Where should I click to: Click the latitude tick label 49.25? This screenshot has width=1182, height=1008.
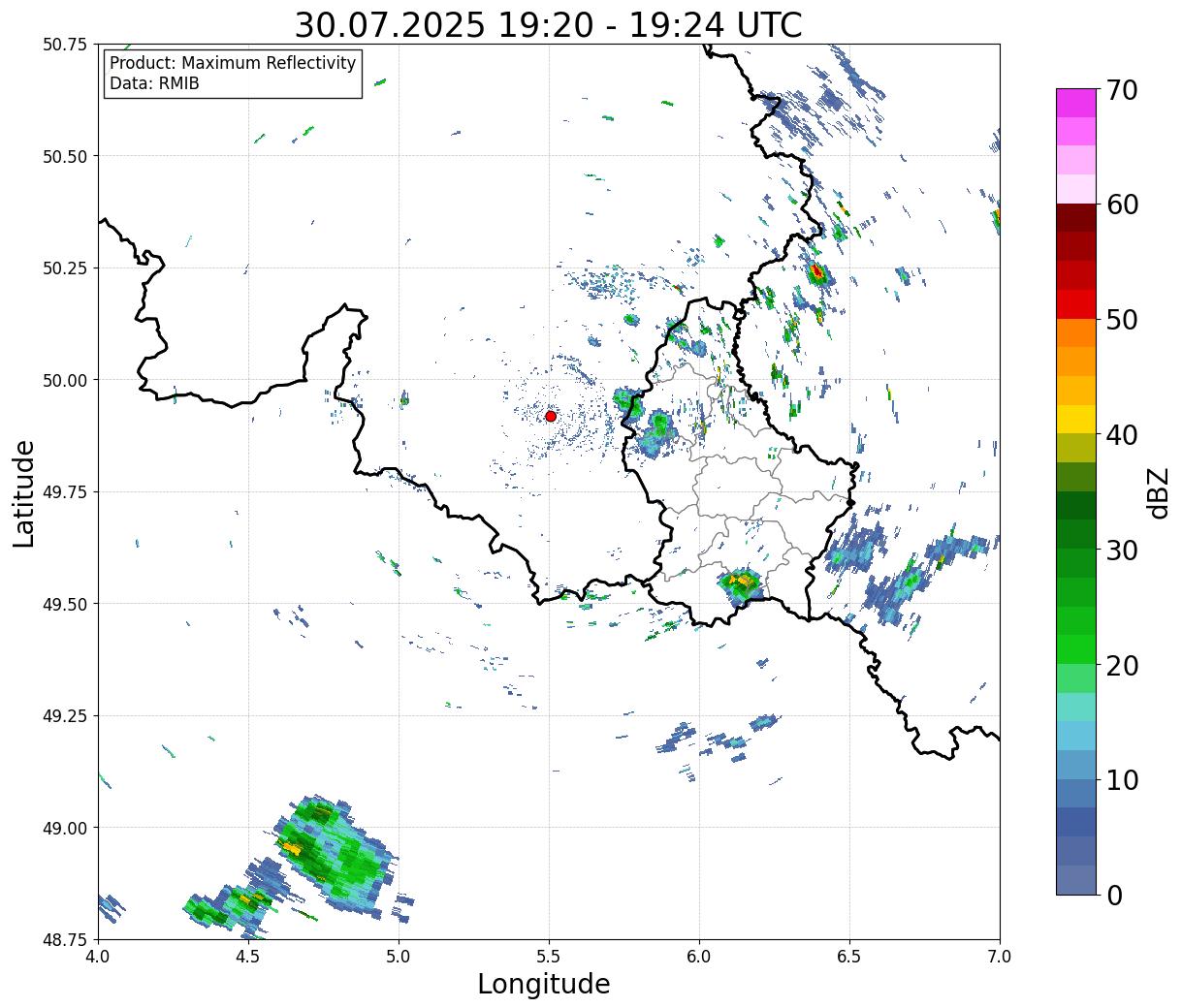pyautogui.click(x=65, y=716)
